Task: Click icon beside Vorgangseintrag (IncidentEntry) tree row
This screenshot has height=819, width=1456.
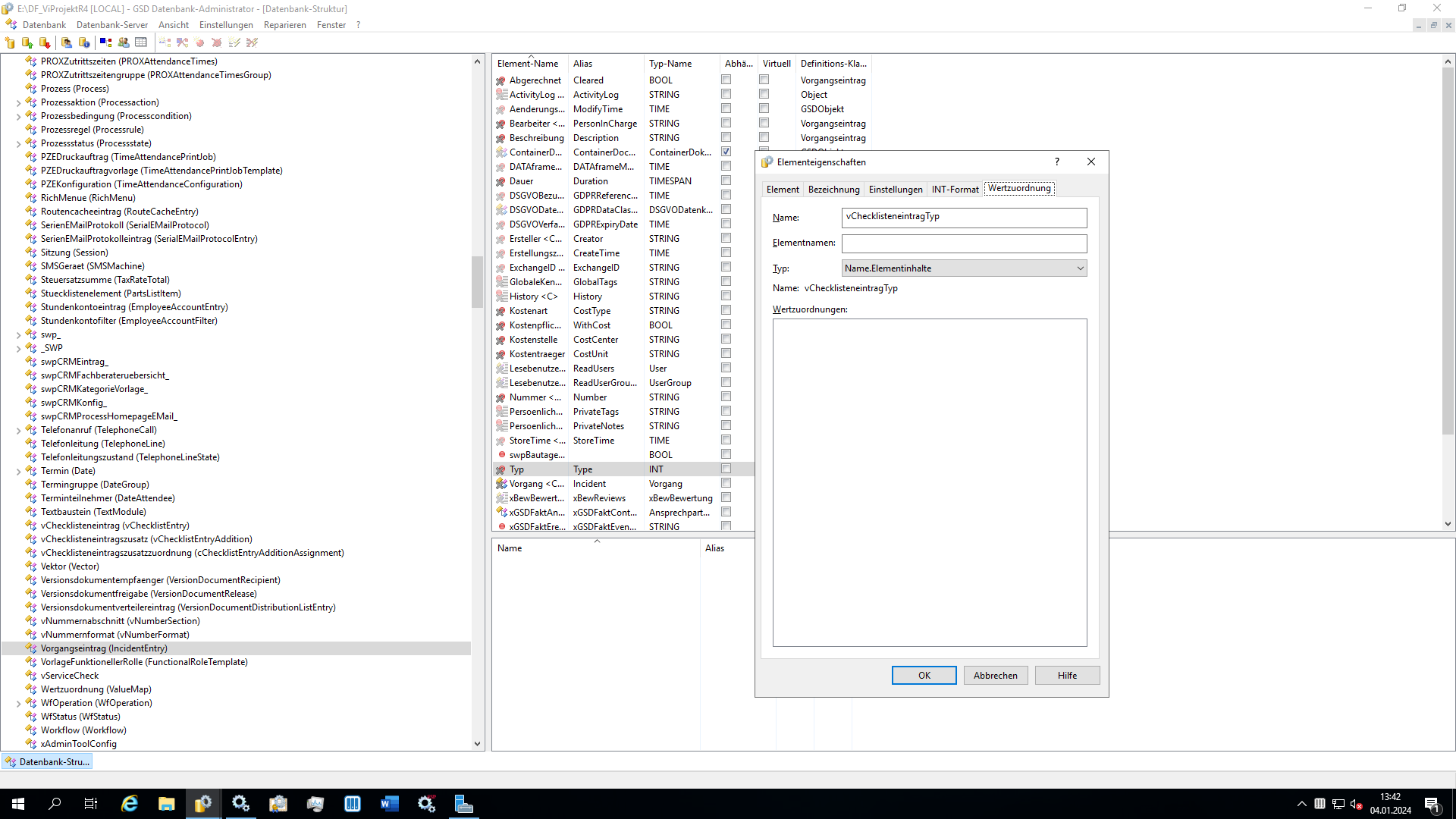Action: click(31, 648)
